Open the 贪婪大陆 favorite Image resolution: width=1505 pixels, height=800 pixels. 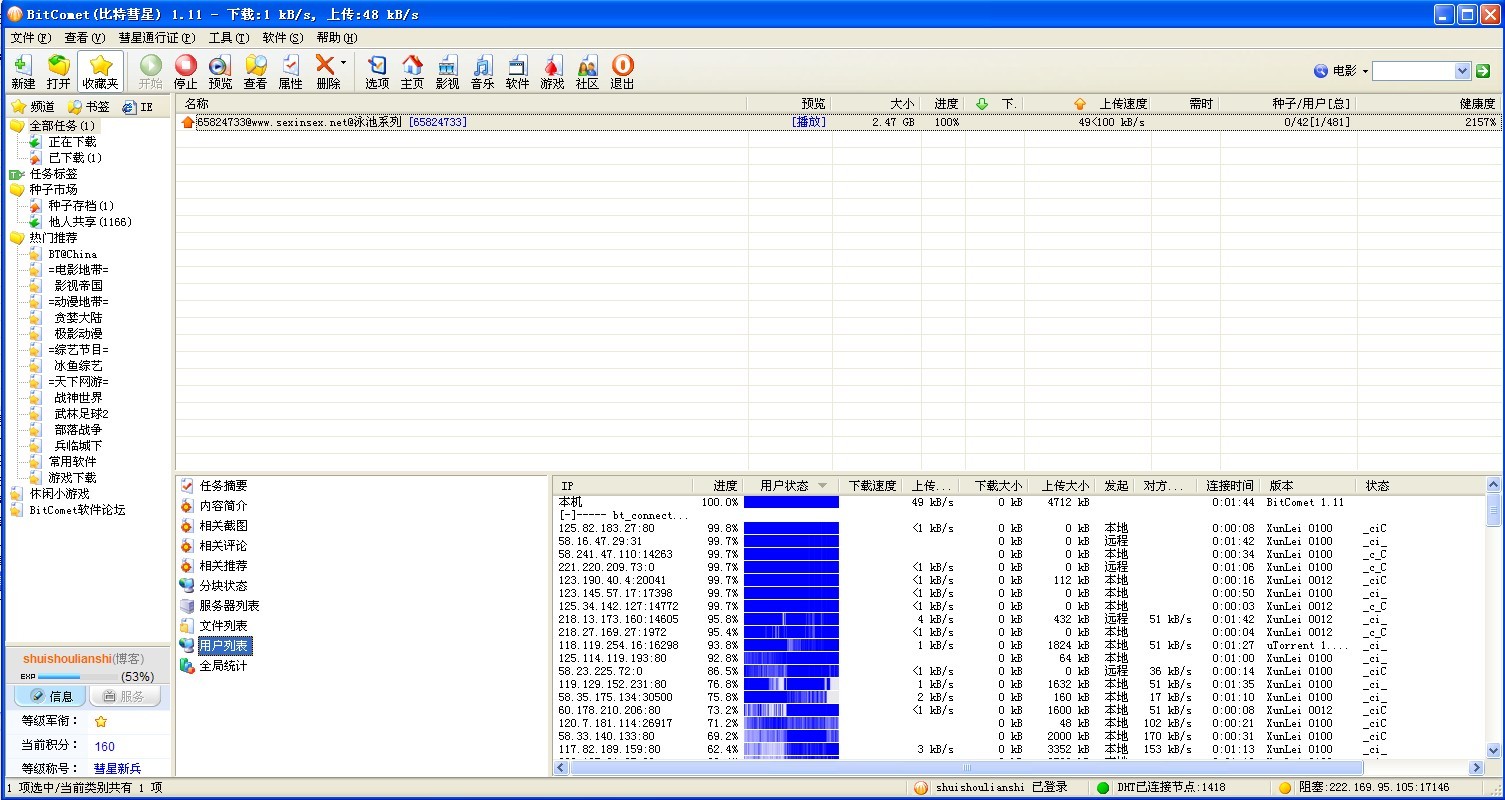(78, 318)
